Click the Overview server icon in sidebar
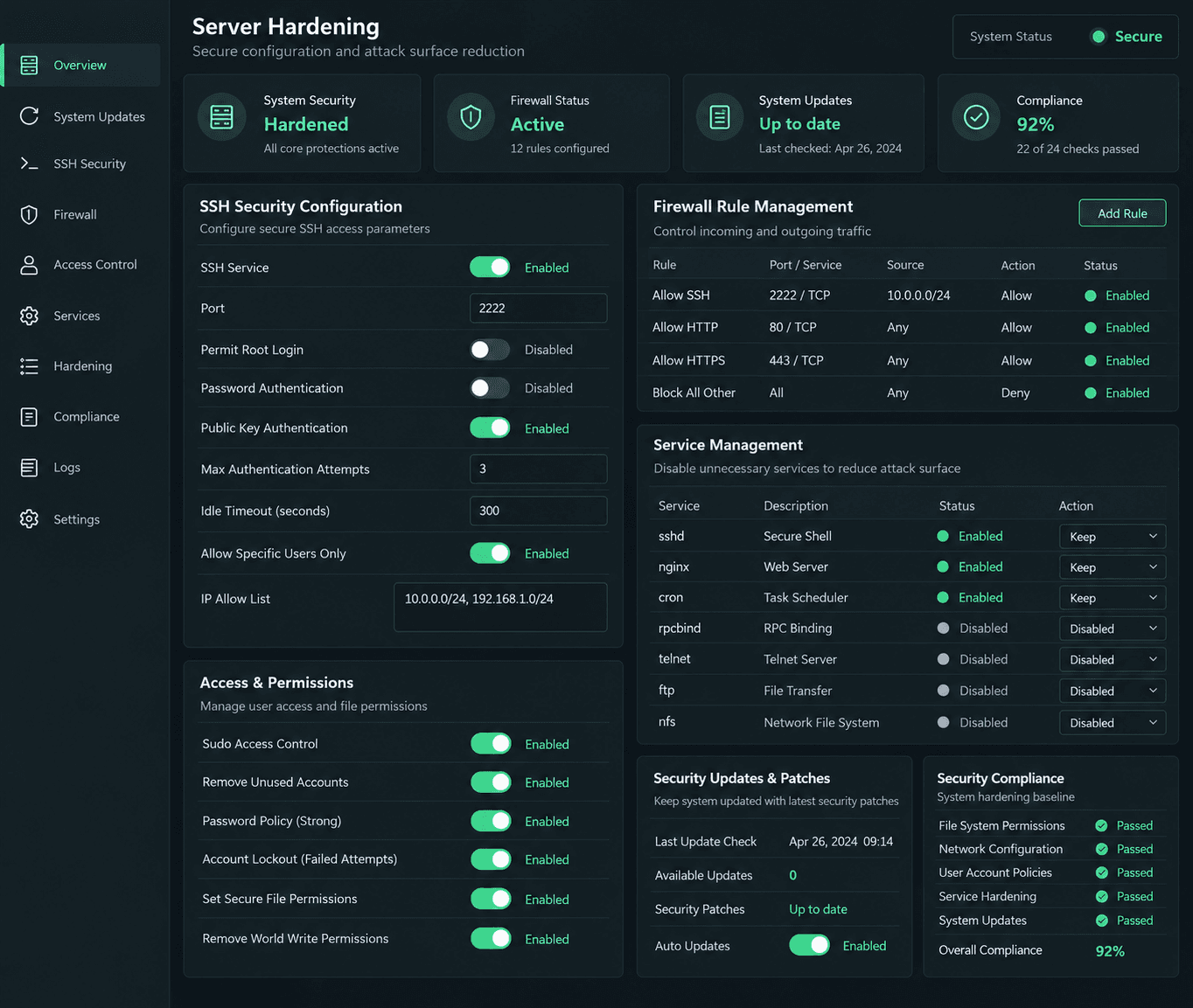Image resolution: width=1193 pixels, height=1008 pixels. [x=29, y=65]
